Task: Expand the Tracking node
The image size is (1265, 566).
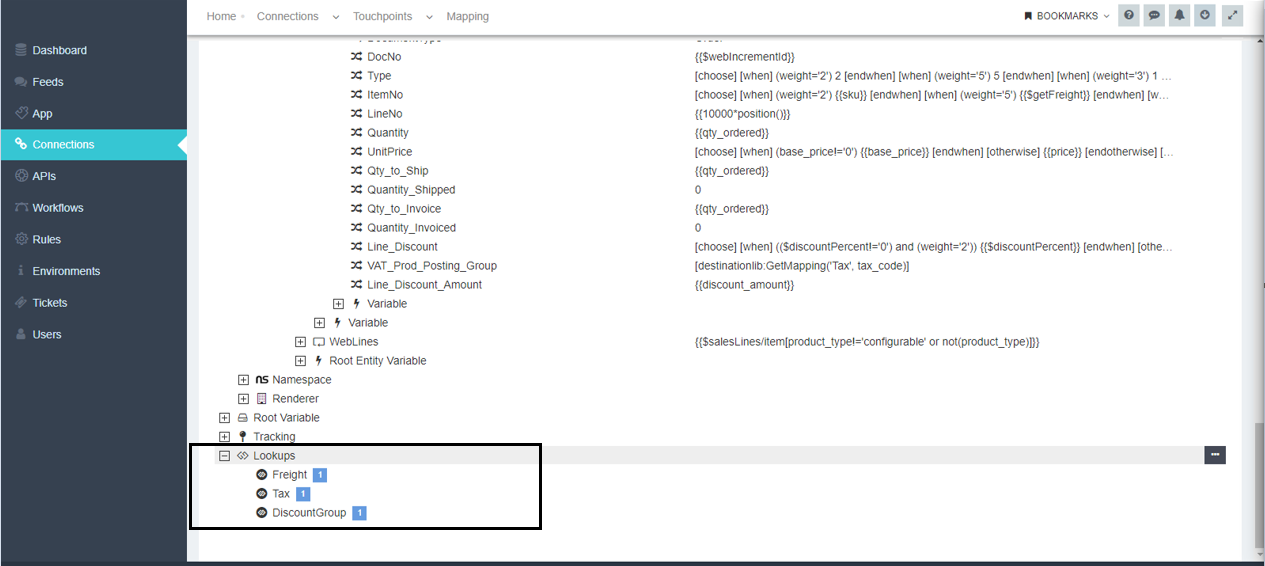Action: pos(224,437)
